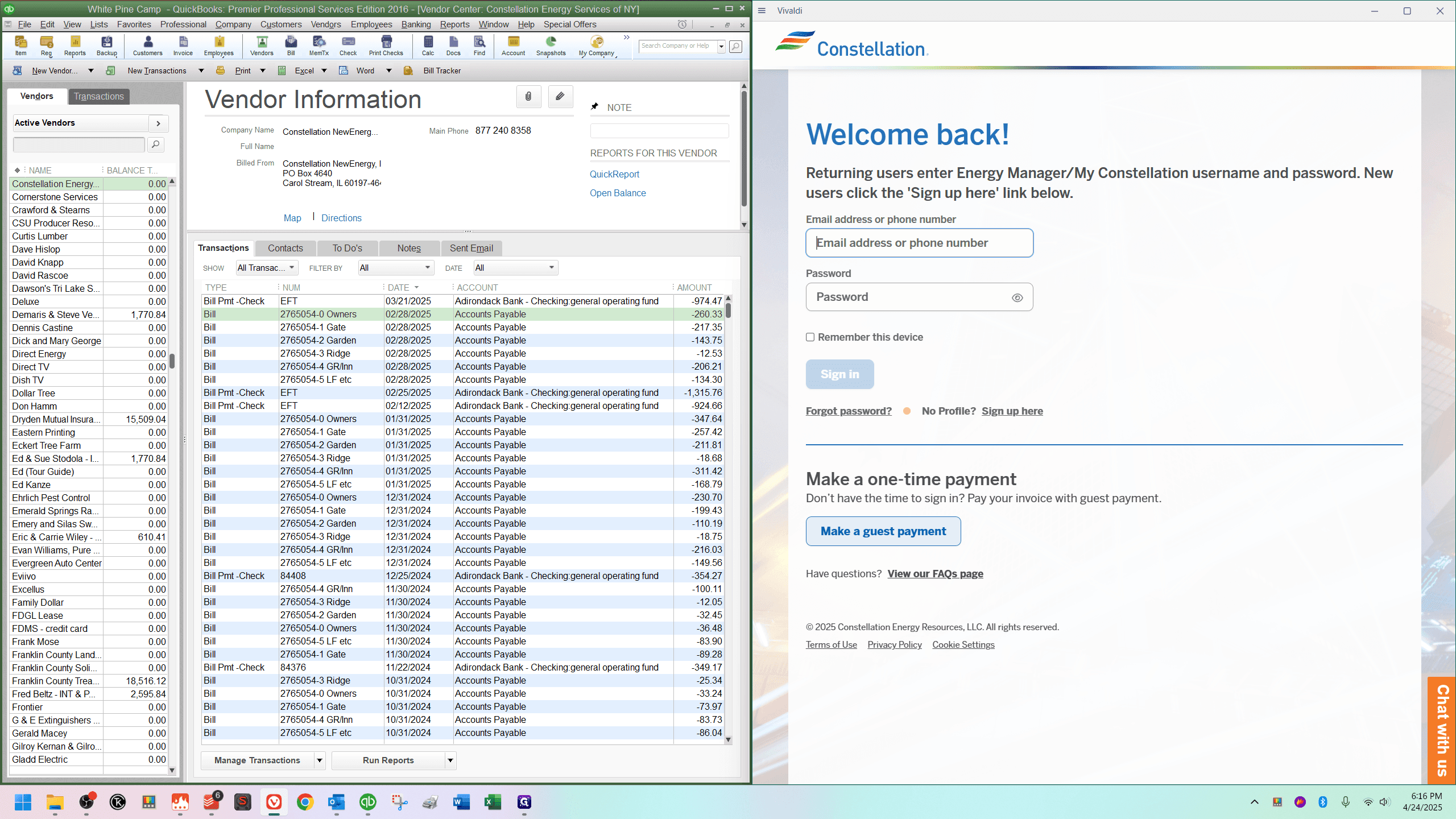Check the Remember this device checkbox
This screenshot has height=819, width=1456.
click(810, 337)
